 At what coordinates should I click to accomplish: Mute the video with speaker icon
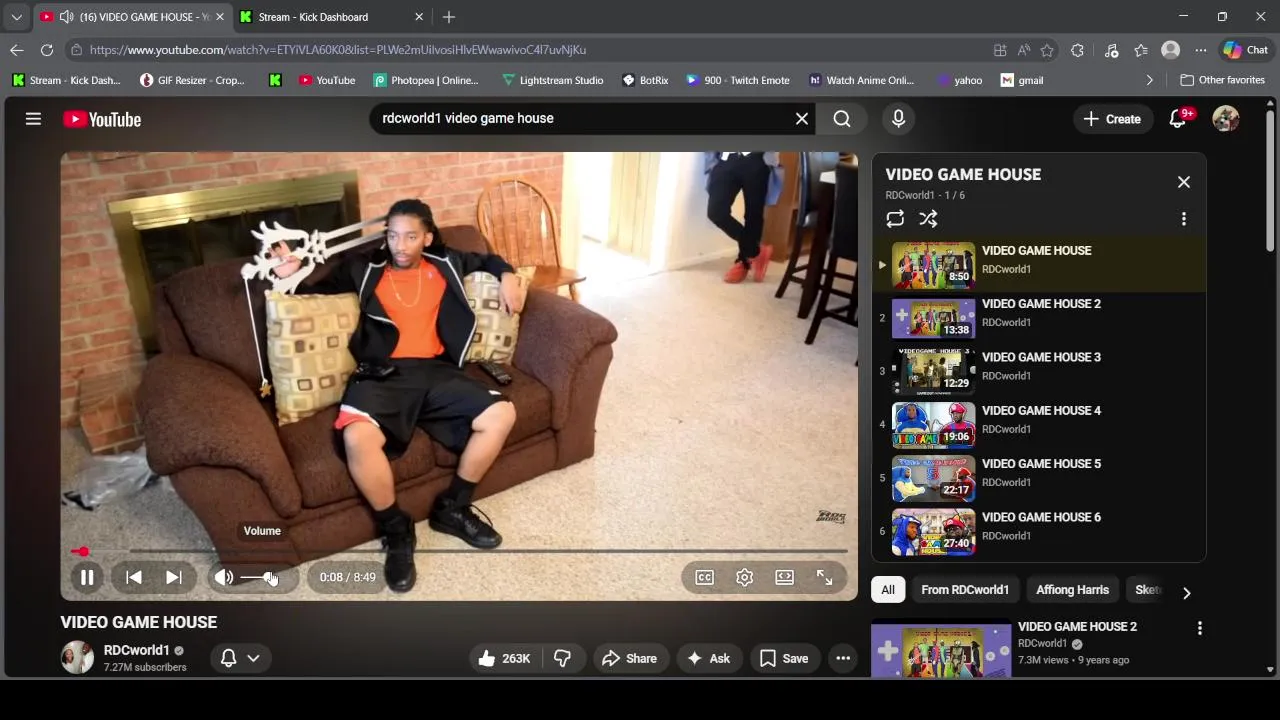224,577
